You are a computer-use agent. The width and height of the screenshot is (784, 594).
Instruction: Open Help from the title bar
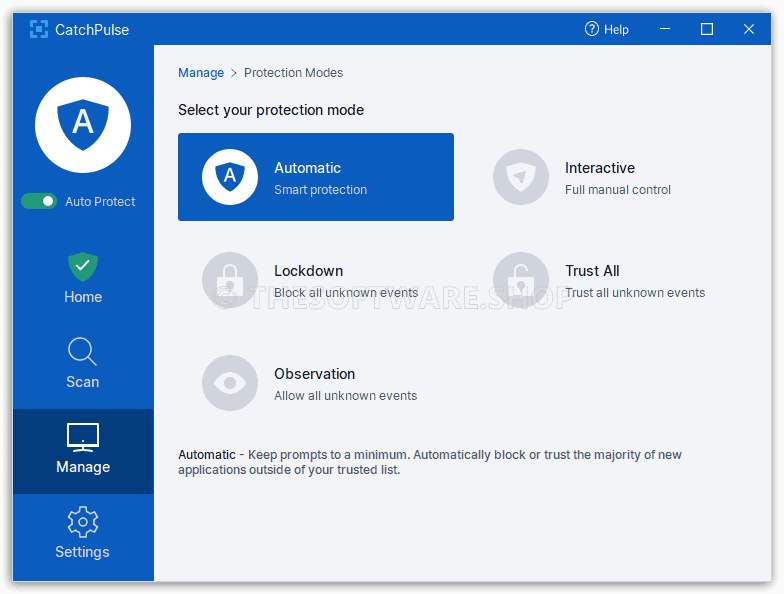click(606, 30)
